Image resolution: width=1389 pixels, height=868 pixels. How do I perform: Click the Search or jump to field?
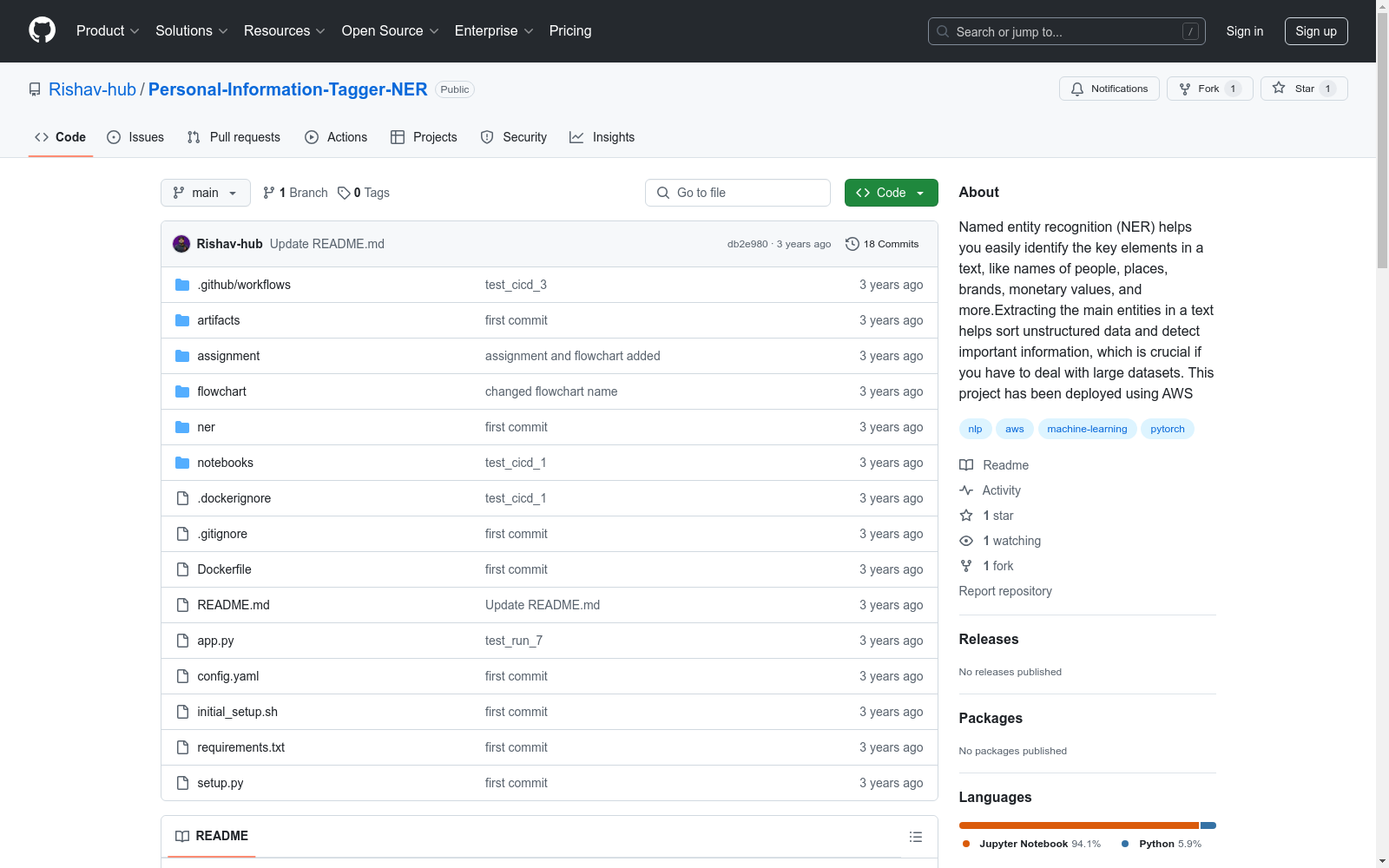tap(1067, 31)
